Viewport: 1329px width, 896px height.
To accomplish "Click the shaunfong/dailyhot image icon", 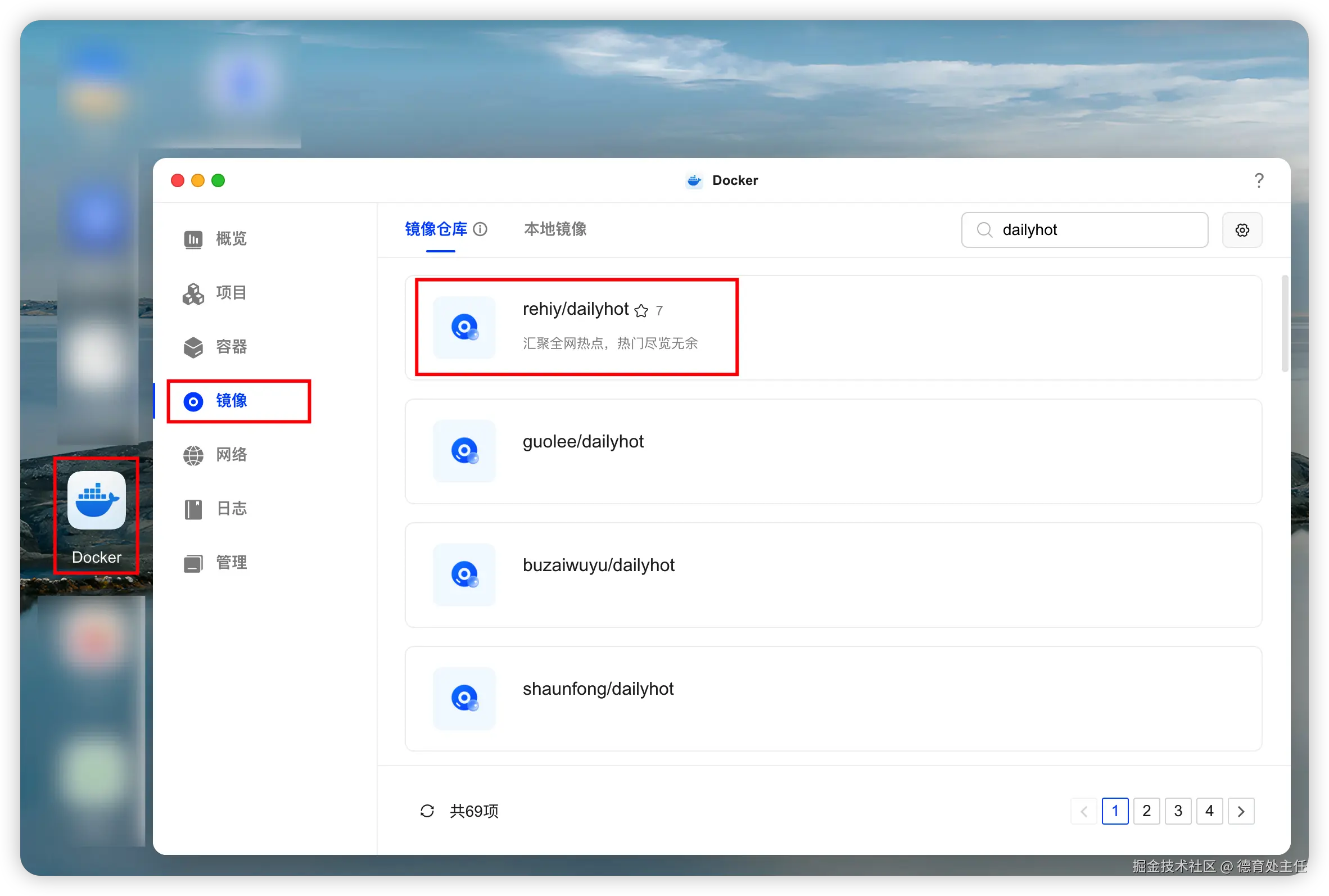I will click(x=464, y=698).
